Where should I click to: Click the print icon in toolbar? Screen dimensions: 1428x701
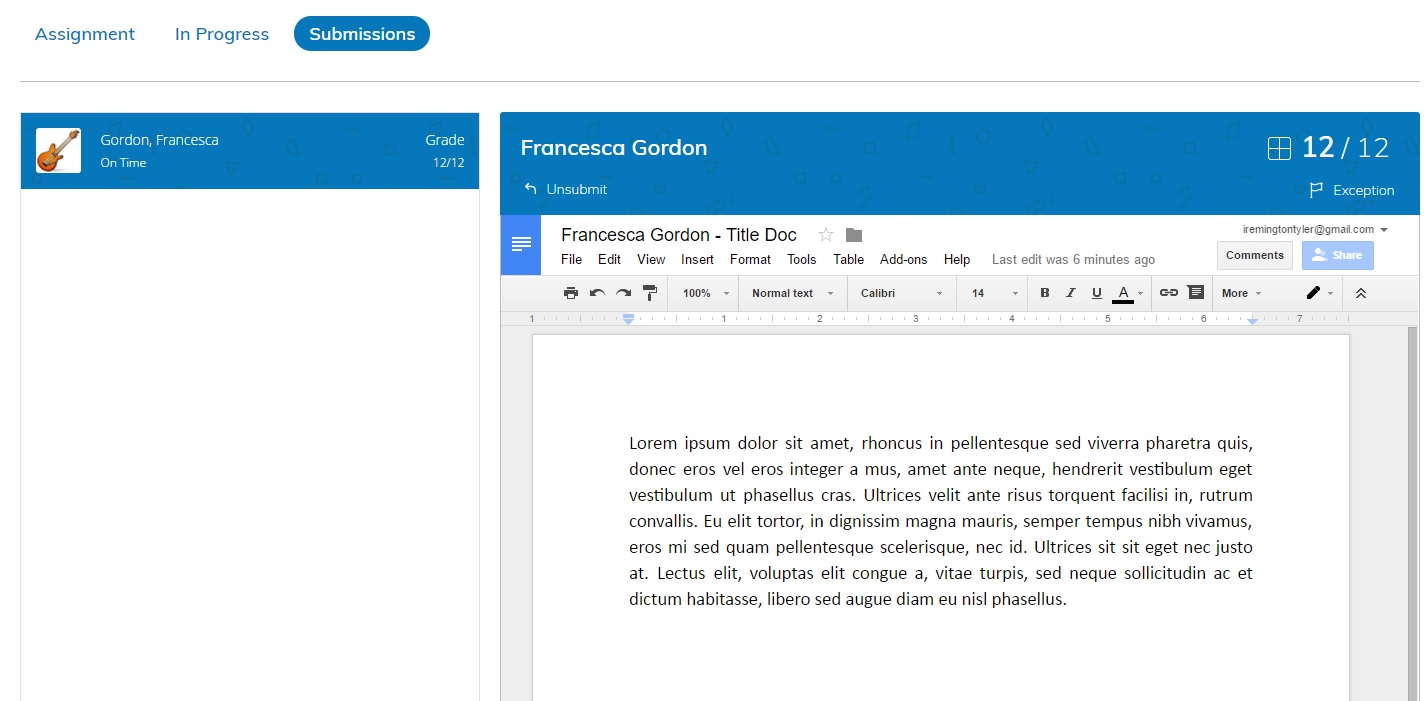click(571, 293)
